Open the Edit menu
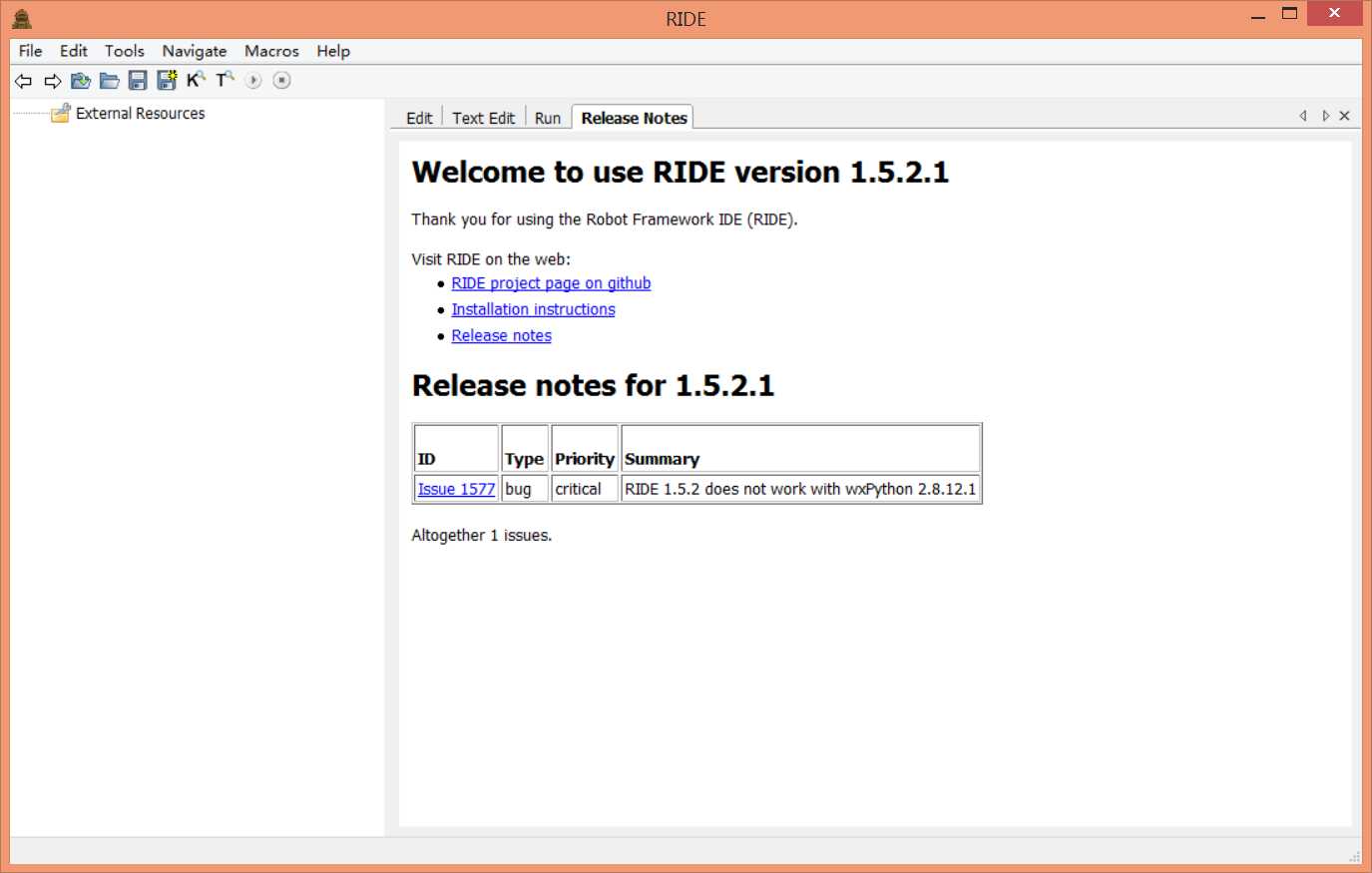1372x873 pixels. click(73, 51)
